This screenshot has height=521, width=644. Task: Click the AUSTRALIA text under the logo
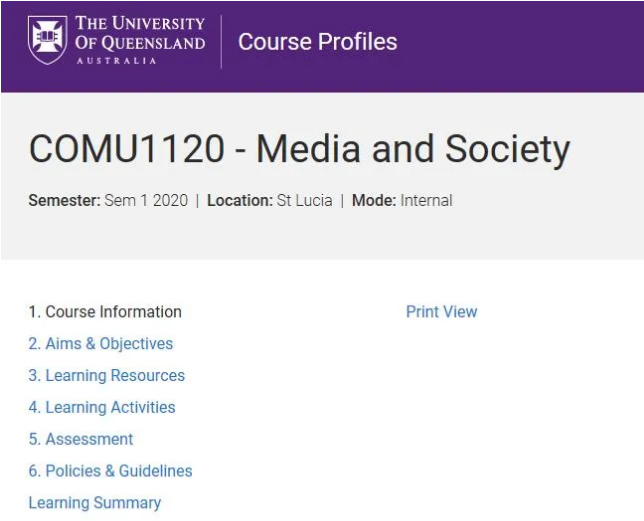click(x=116, y=60)
